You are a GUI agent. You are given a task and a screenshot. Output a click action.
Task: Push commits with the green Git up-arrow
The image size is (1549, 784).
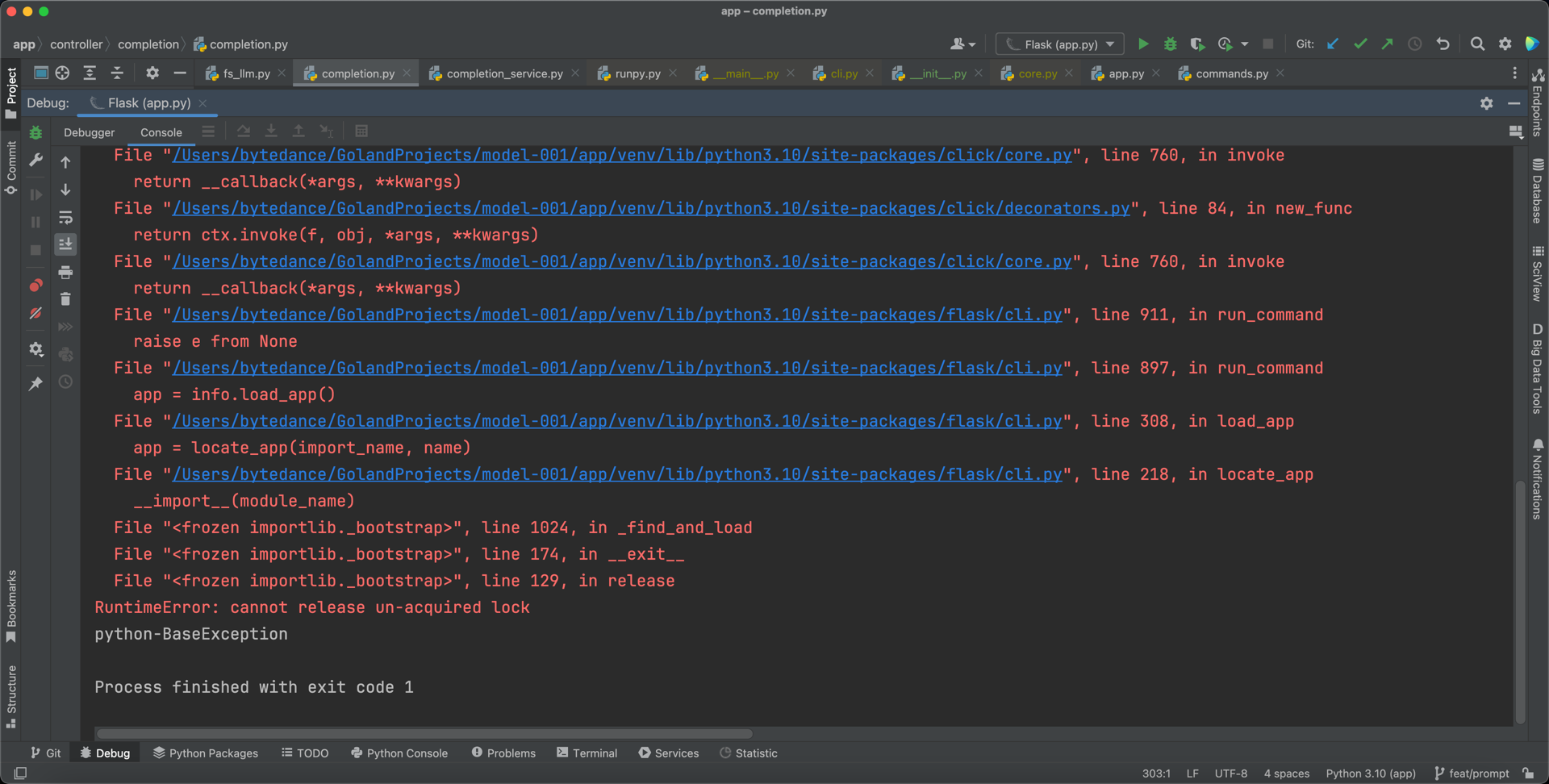coord(1388,44)
